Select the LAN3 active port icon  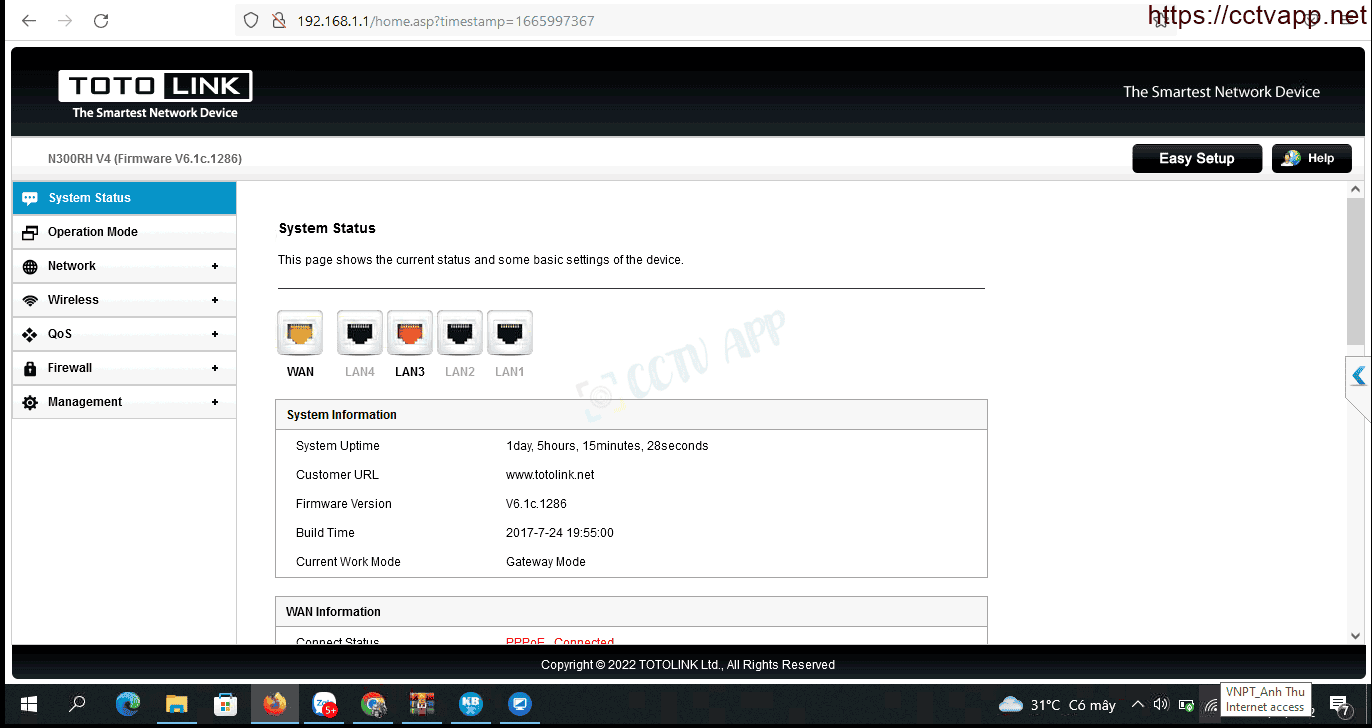tap(410, 333)
